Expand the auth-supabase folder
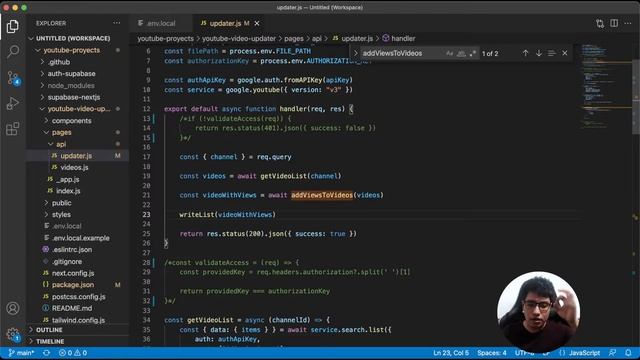Screen dimensions: 640x360 71,74
